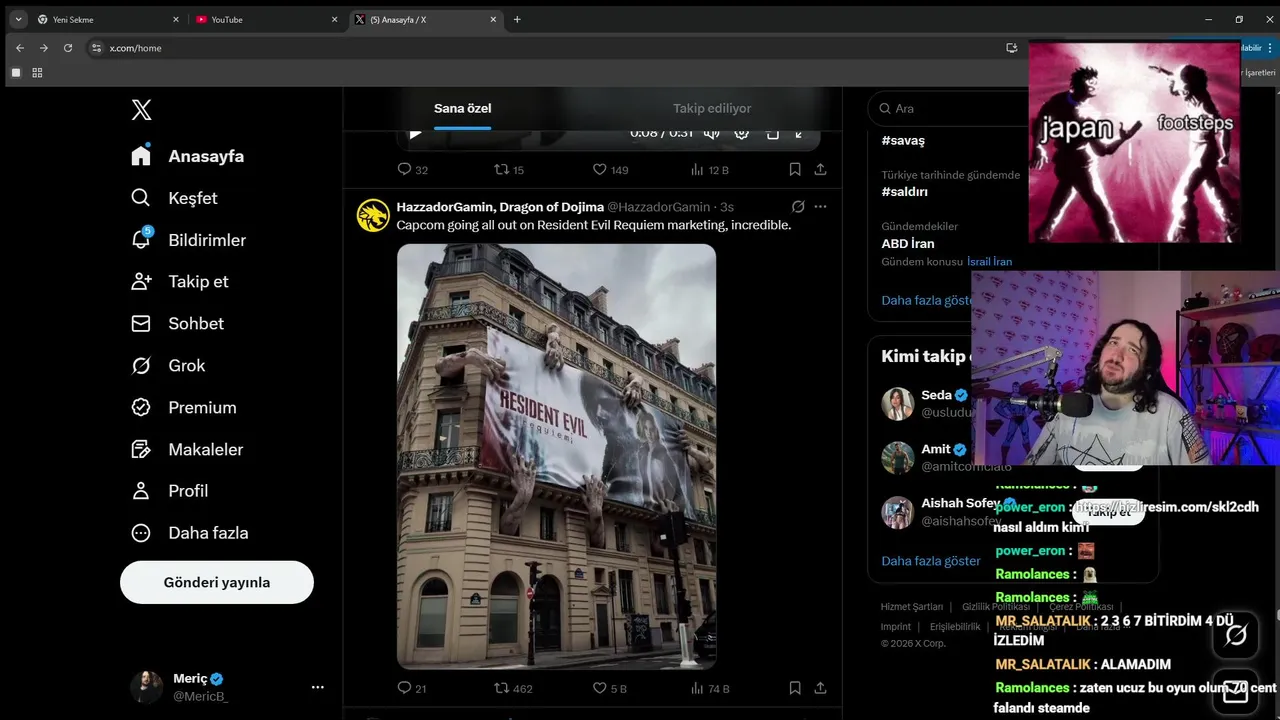Image resolution: width=1280 pixels, height=720 pixels.
Task: Switch to Sana özel tab
Action: (462, 108)
